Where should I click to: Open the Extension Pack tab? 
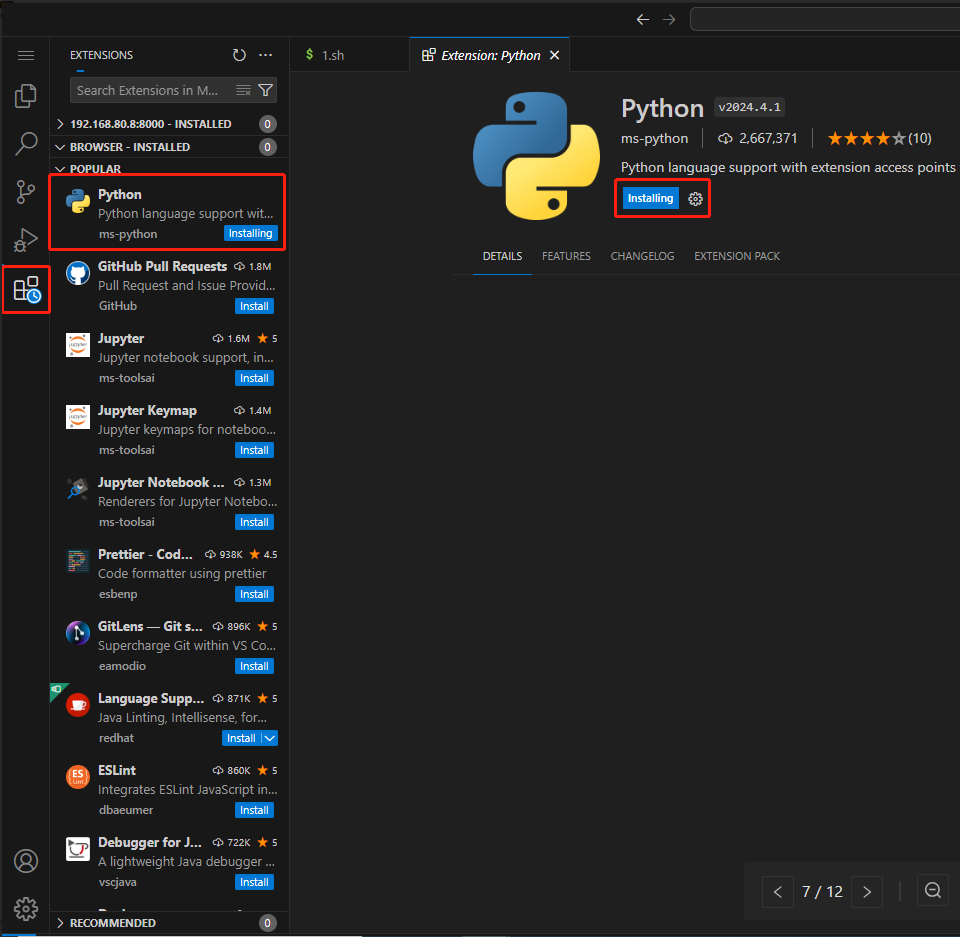[737, 256]
